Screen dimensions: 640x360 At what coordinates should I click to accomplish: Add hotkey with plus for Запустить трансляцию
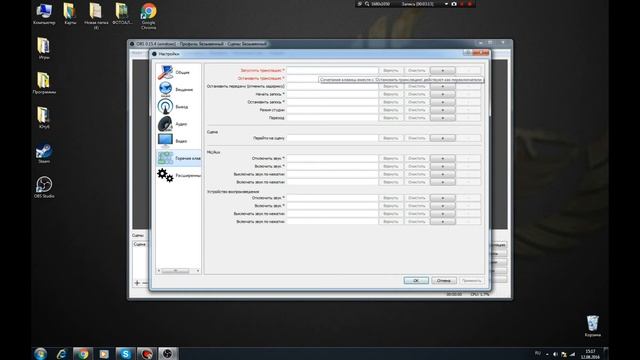pyautogui.click(x=442, y=71)
